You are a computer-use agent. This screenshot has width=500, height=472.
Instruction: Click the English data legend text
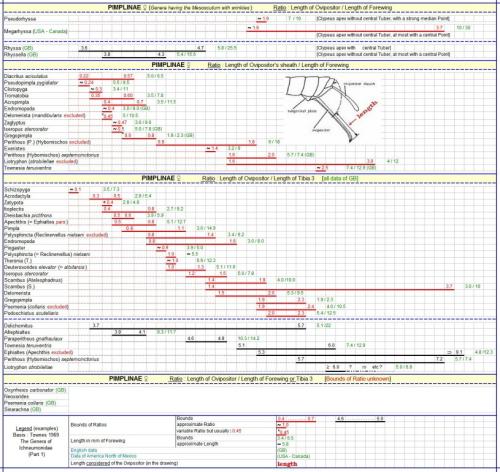point(84,450)
